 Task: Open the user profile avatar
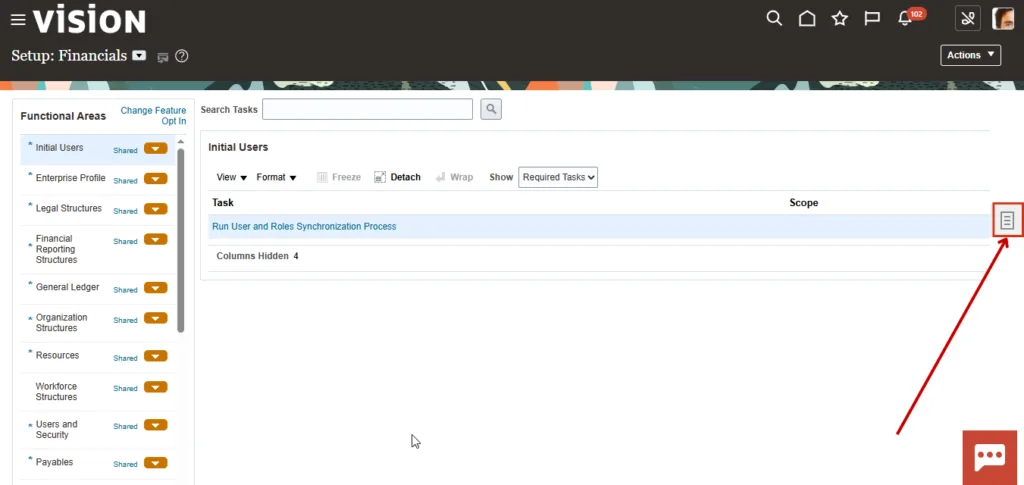click(1003, 18)
